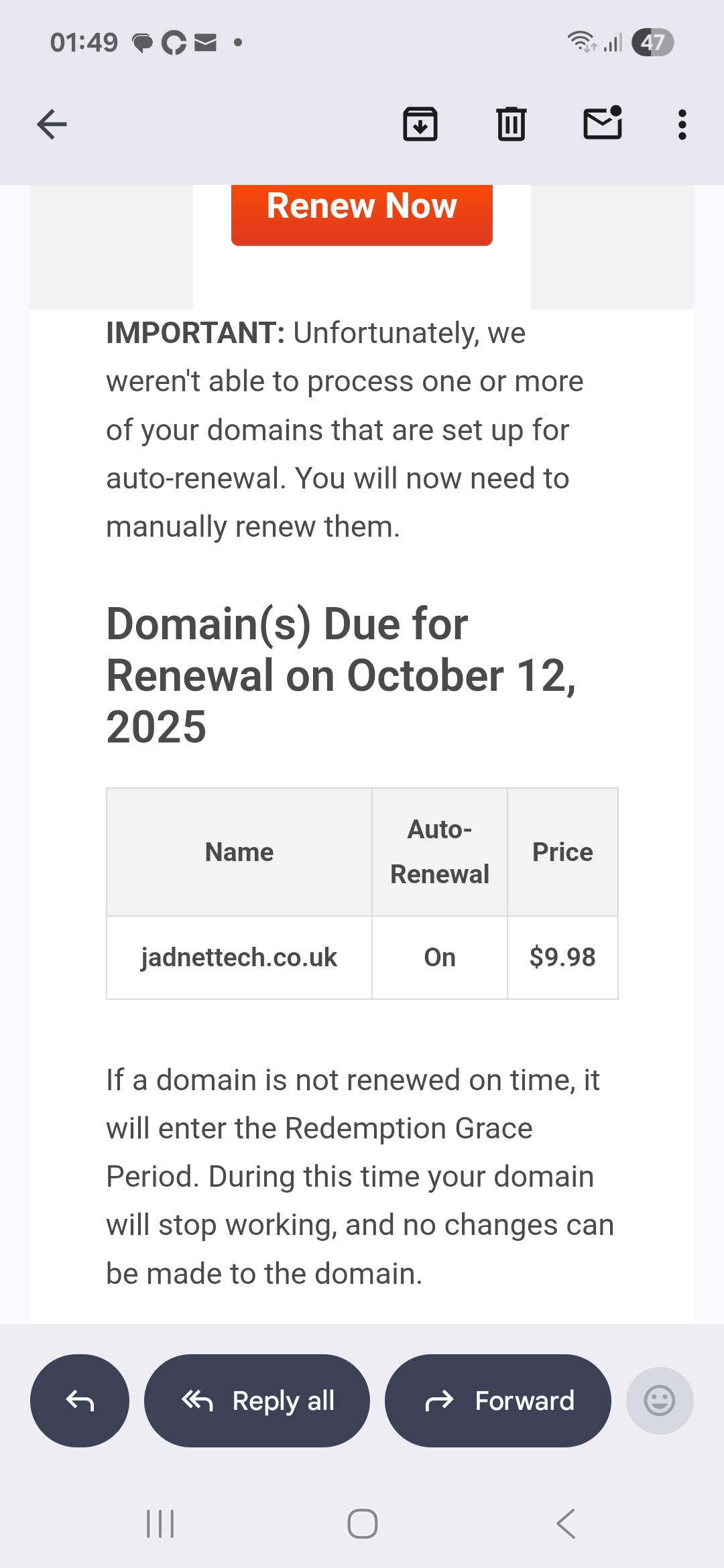Tap the jadnettech.co.uk domain name
The width and height of the screenshot is (724, 1568).
pos(239,958)
